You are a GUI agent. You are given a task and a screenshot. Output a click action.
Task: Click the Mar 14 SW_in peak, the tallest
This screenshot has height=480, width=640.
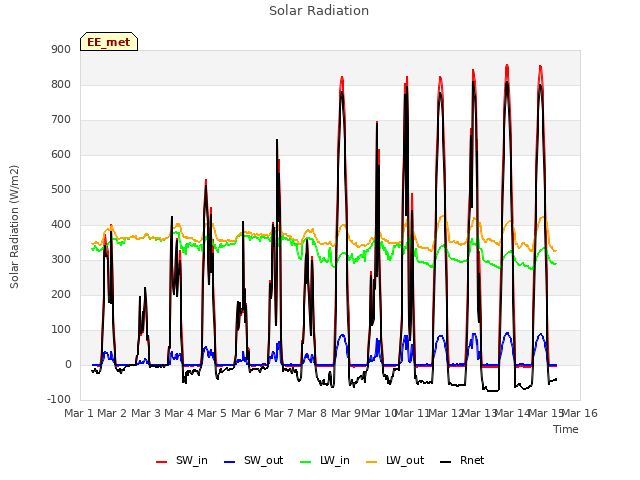coord(507,65)
